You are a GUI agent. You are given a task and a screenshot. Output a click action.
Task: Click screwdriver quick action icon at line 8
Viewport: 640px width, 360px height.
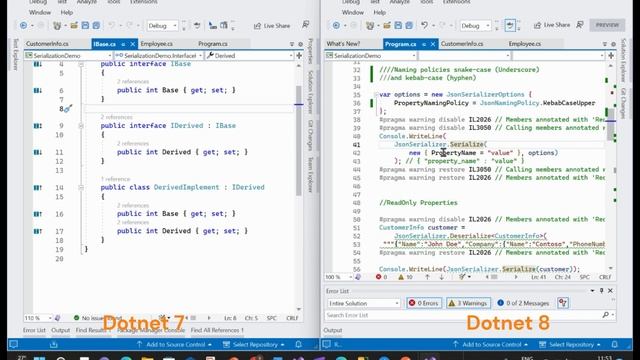pyautogui.click(x=68, y=109)
